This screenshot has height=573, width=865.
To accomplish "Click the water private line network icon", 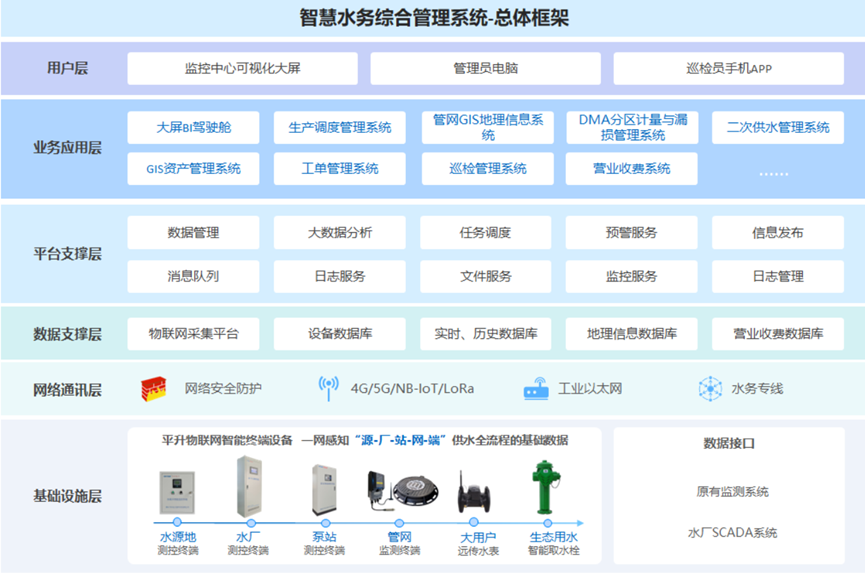I will point(710,388).
